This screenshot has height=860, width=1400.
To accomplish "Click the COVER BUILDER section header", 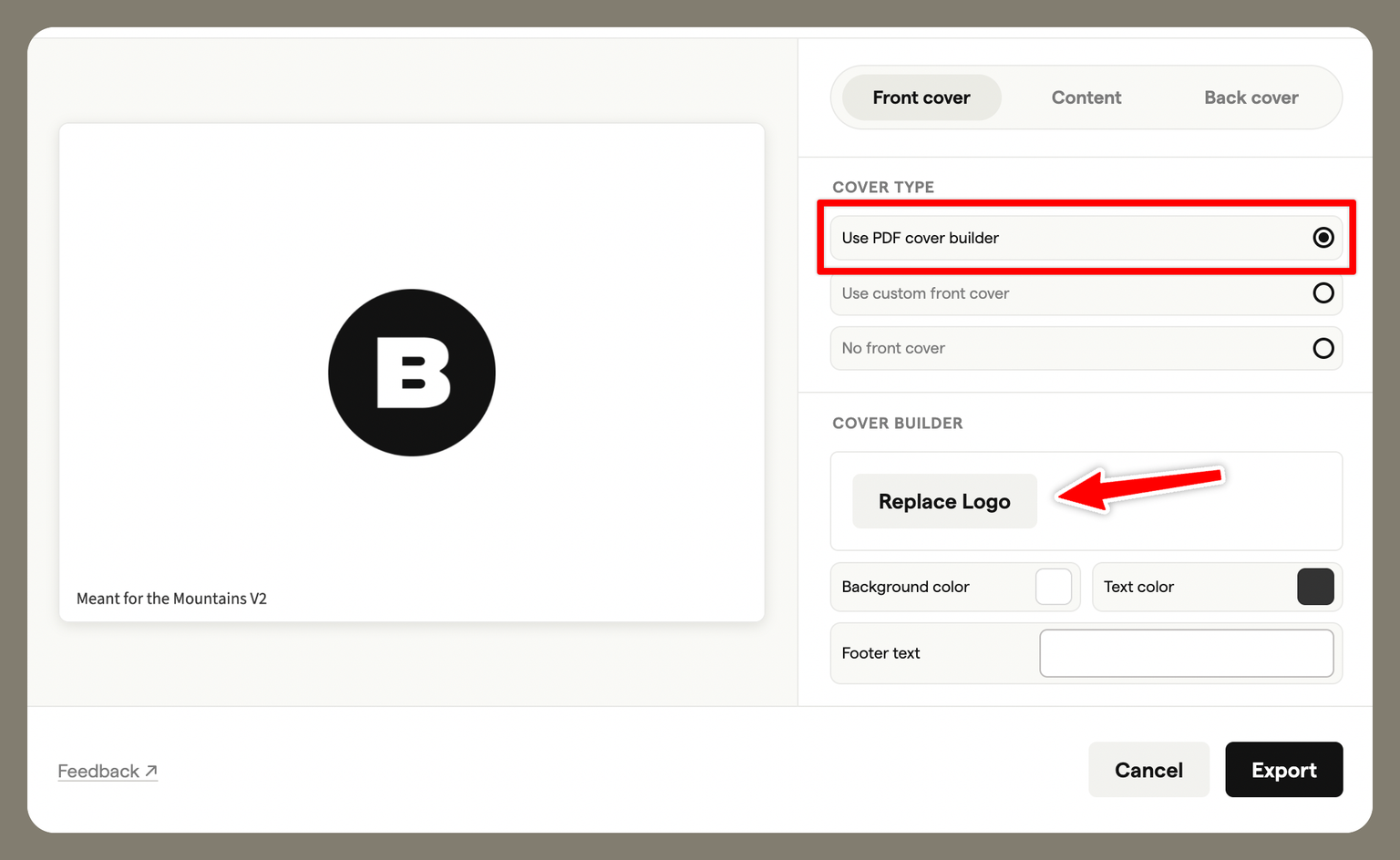I will point(897,423).
